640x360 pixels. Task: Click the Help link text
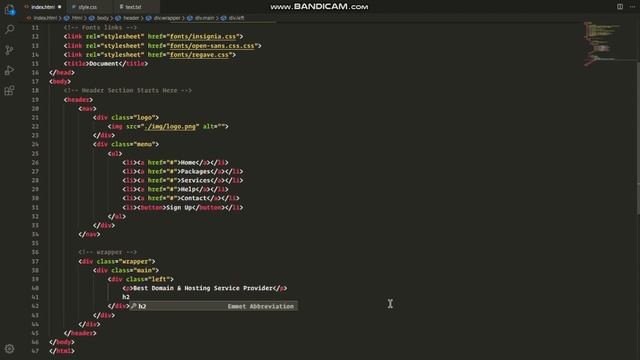pyautogui.click(x=188, y=189)
